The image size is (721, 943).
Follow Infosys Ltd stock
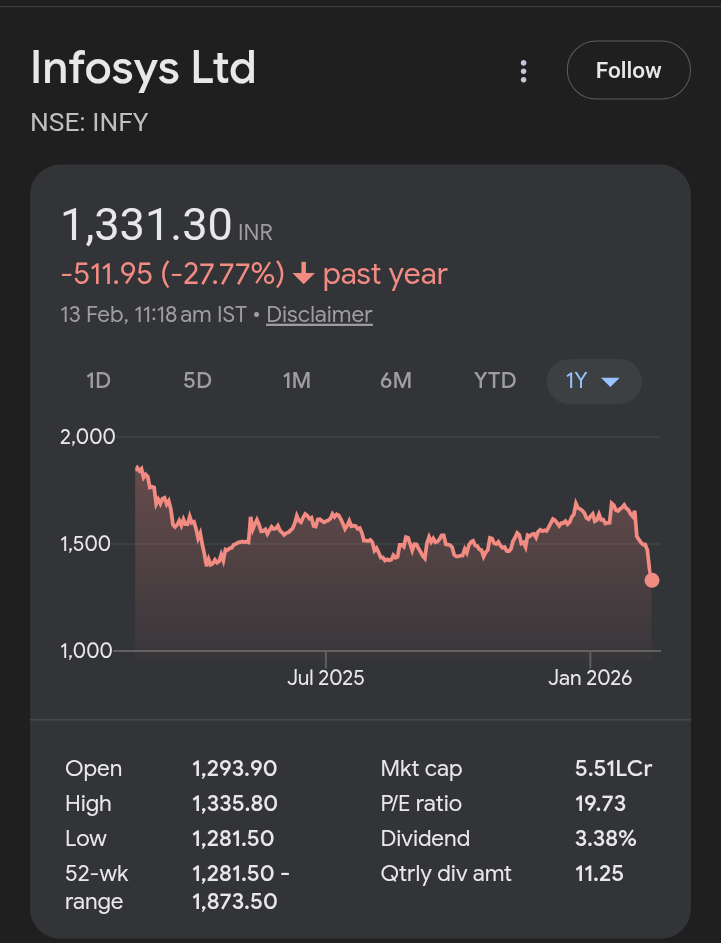(x=628, y=71)
